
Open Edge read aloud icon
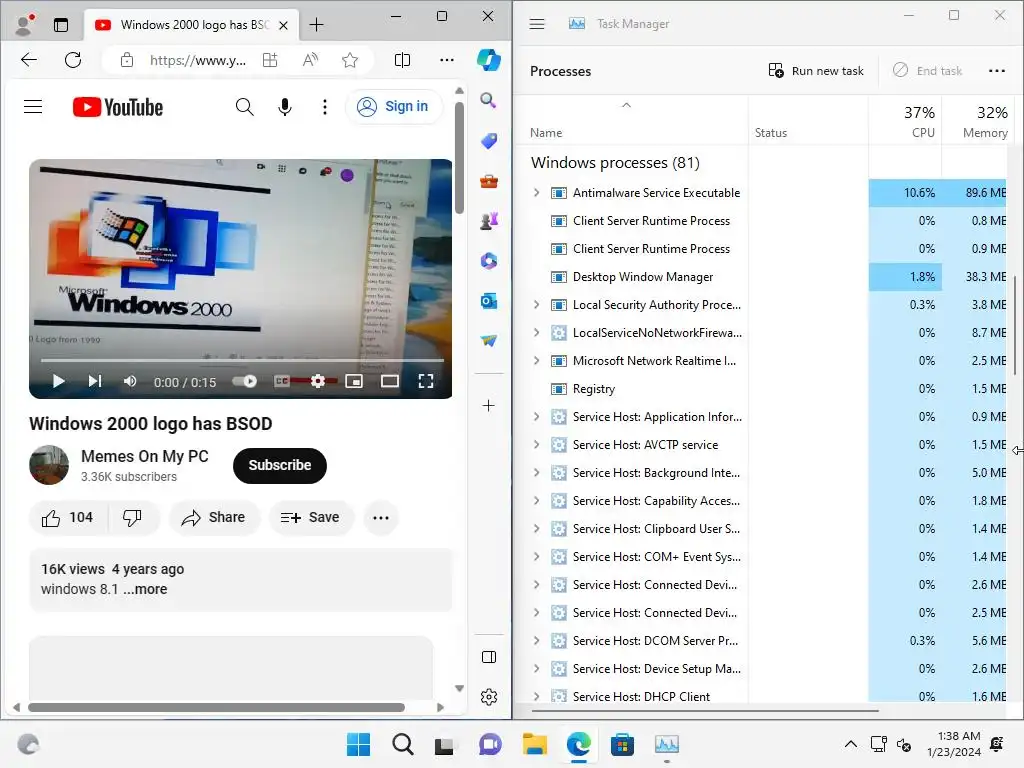pos(310,60)
